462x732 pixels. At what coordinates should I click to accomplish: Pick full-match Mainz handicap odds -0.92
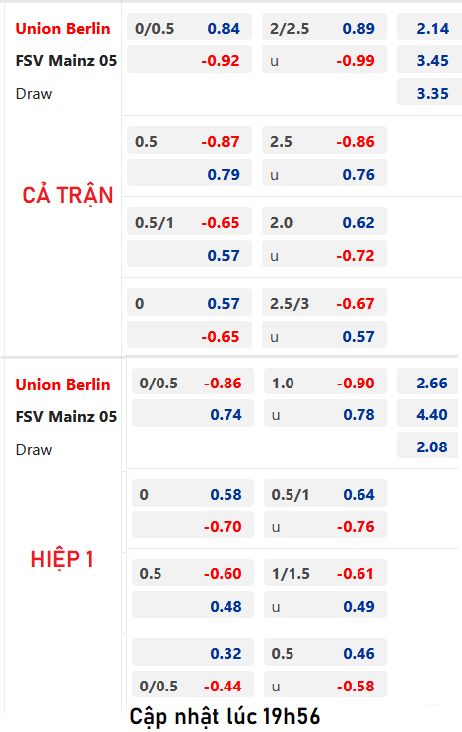tap(189, 60)
